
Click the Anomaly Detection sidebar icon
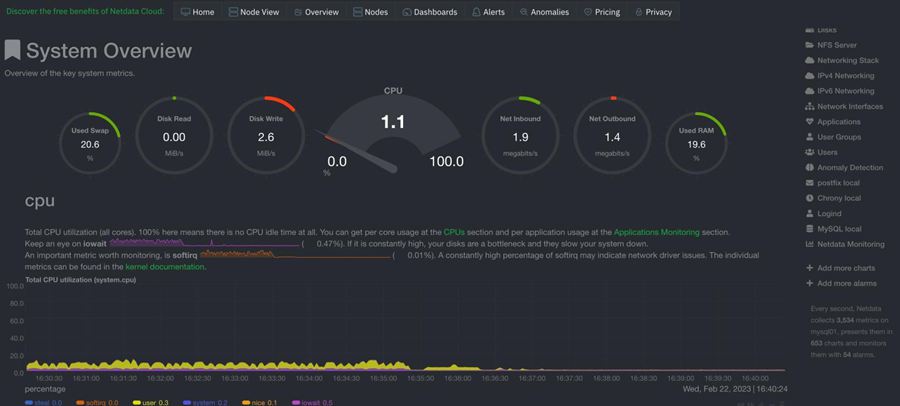click(x=809, y=168)
